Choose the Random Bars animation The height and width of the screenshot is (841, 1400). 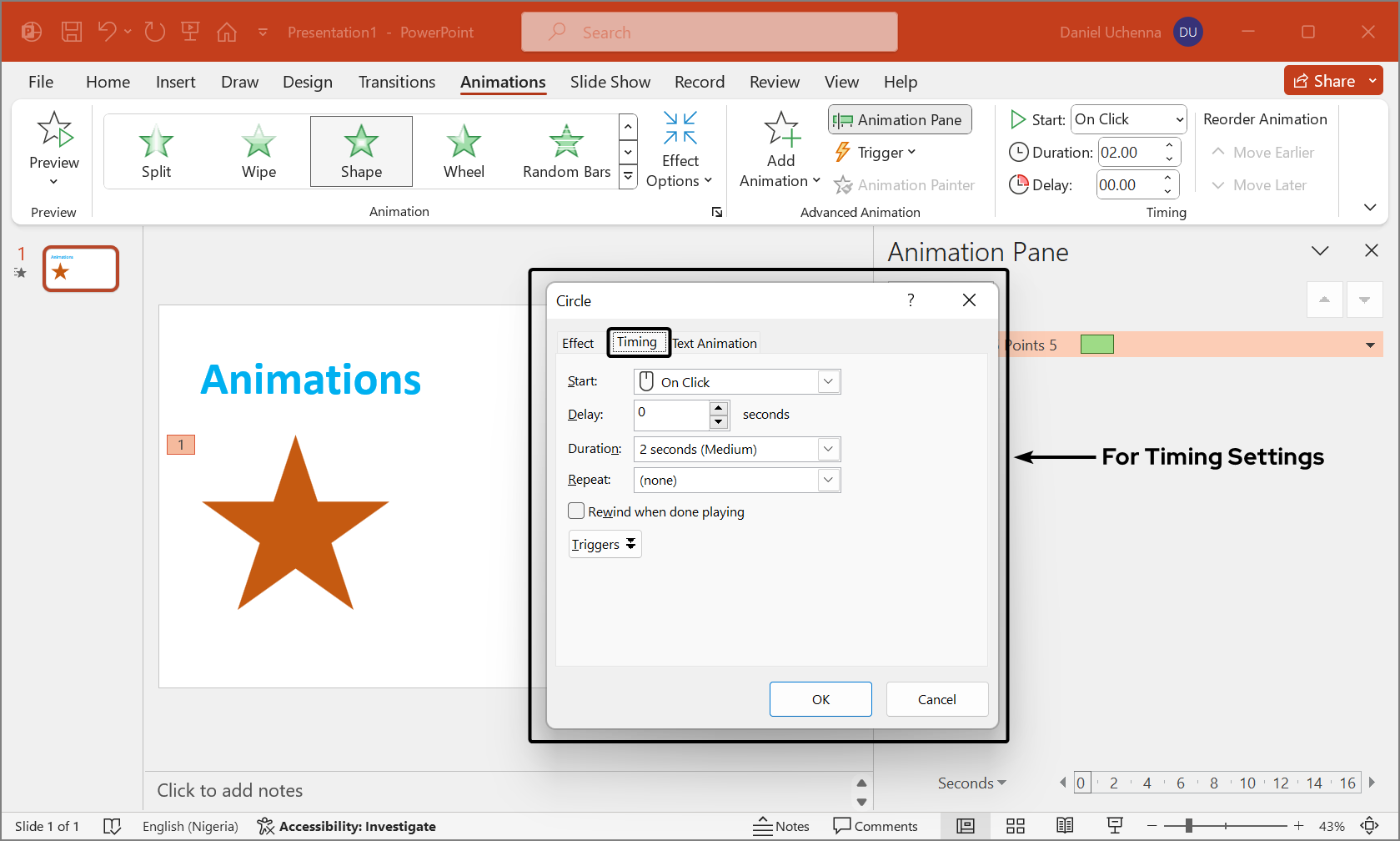tap(566, 151)
